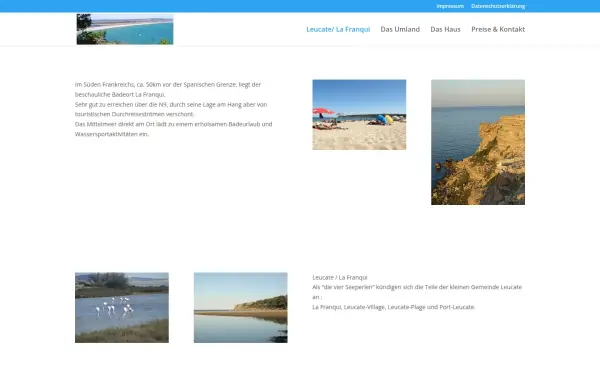Screen dimensions: 600x375
Task: View the calm lagoon and hill photo
Action: (240, 307)
